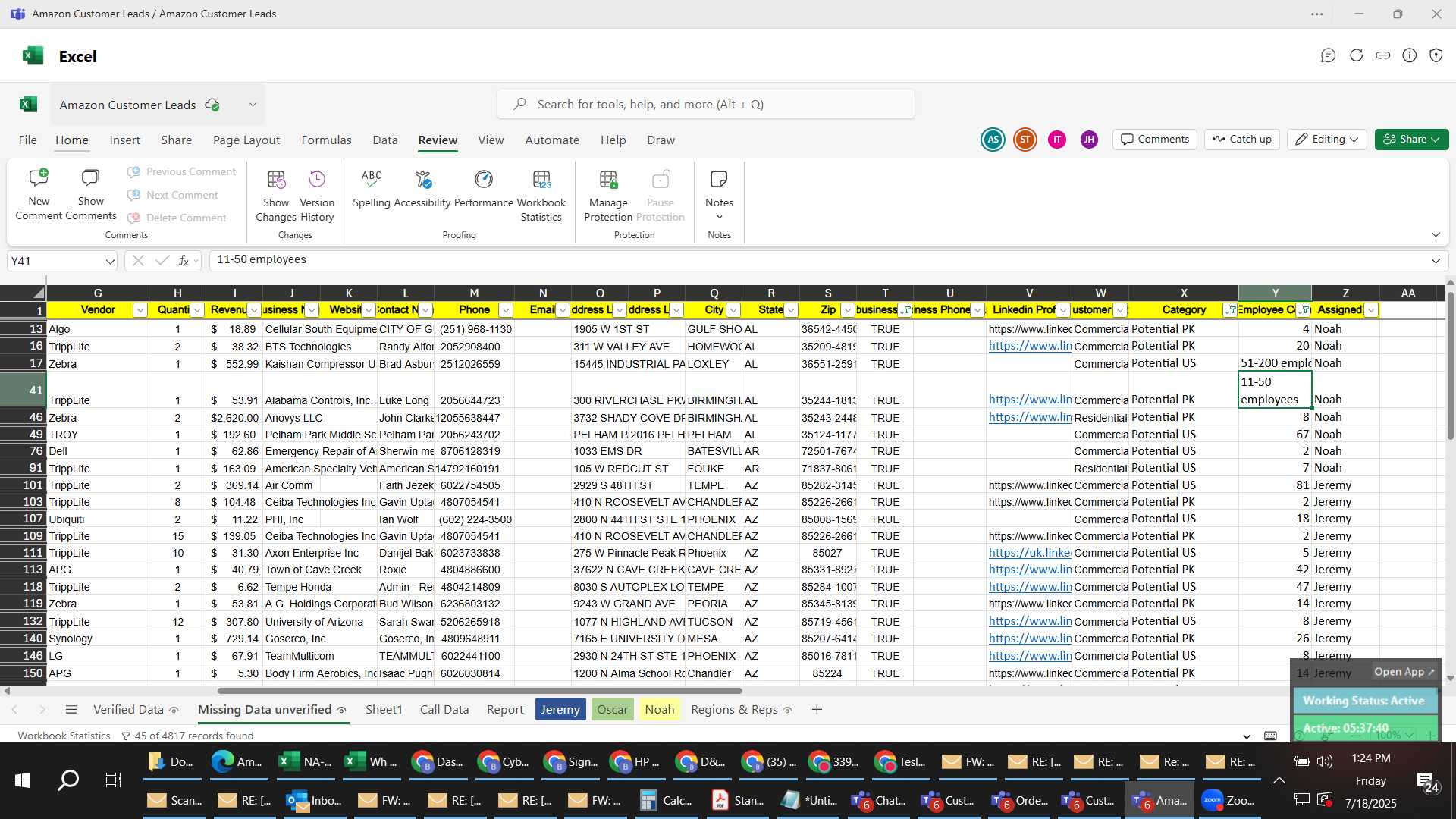This screenshot has height=819, width=1456.
Task: Open uk.linkedin link for Axon Enterprise
Action: coord(1029,553)
